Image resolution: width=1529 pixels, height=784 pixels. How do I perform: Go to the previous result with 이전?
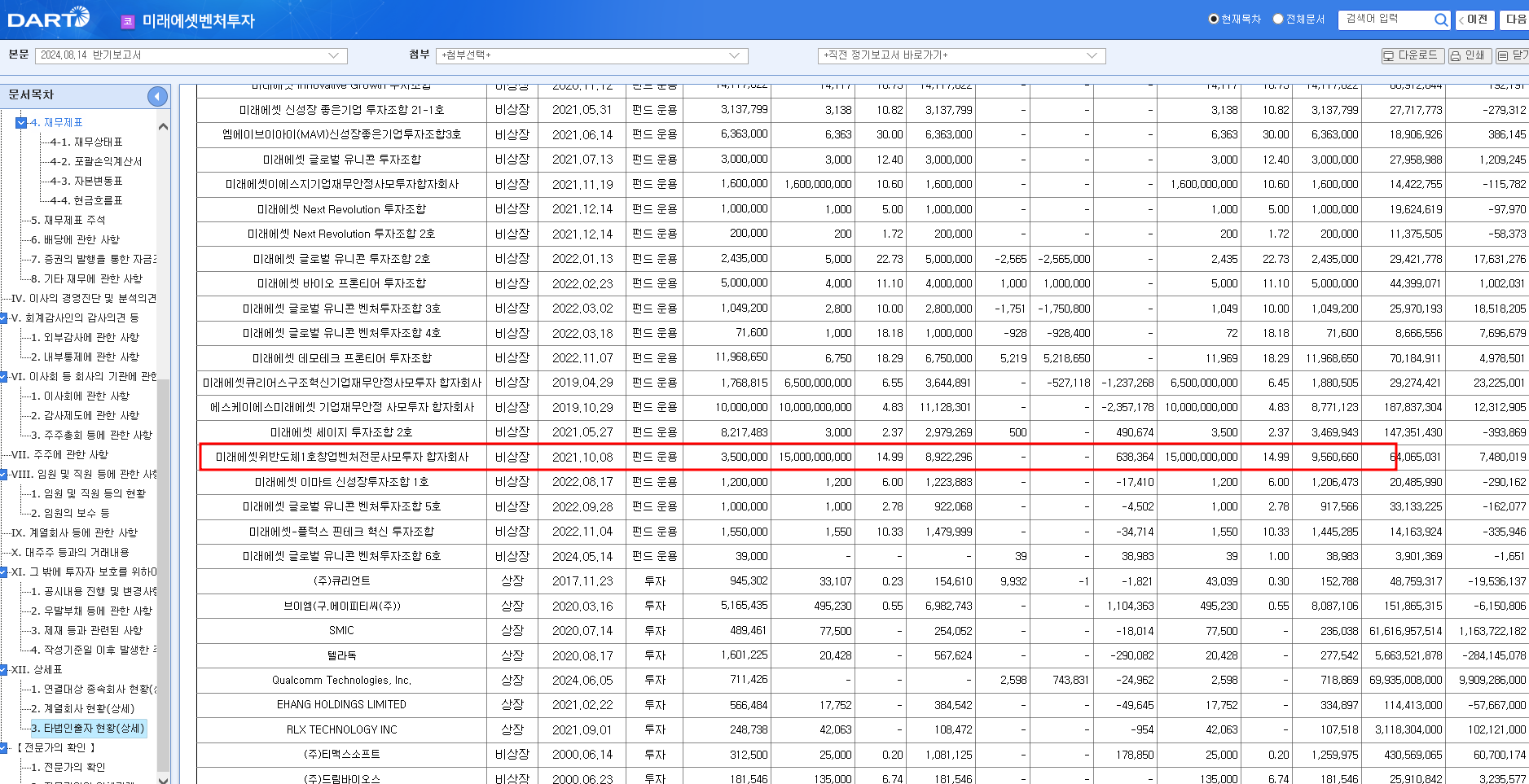pos(1474,20)
